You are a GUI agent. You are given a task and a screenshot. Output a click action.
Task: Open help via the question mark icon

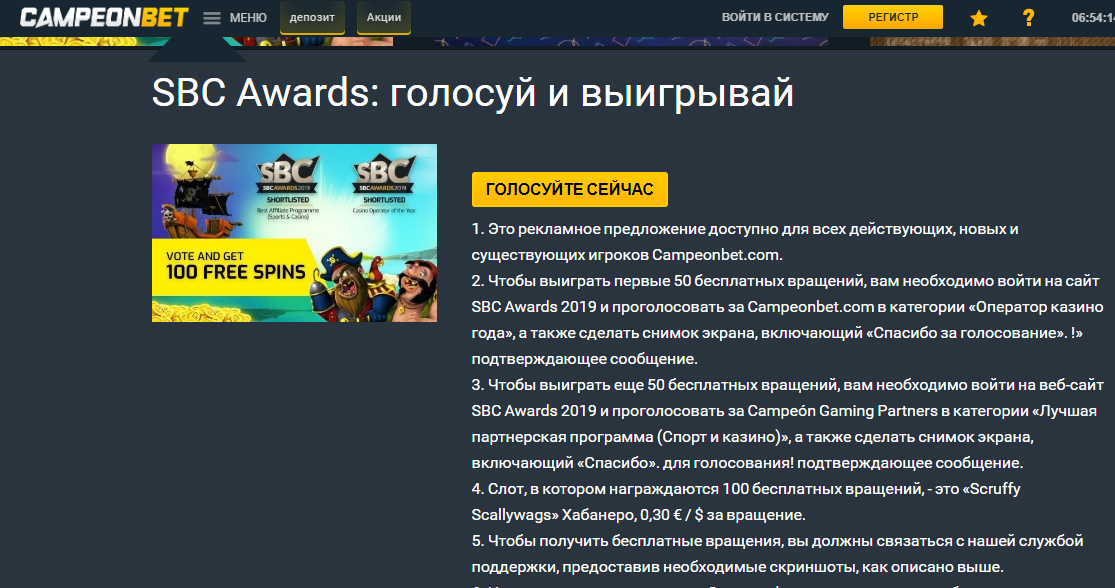point(1028,18)
